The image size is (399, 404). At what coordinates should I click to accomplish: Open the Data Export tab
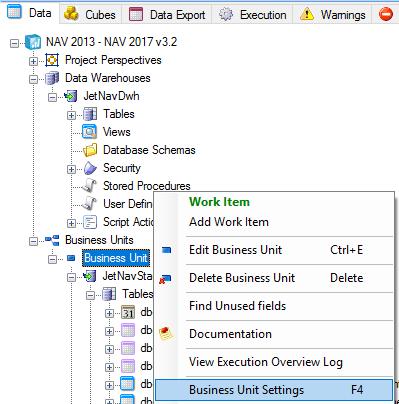(x=167, y=14)
